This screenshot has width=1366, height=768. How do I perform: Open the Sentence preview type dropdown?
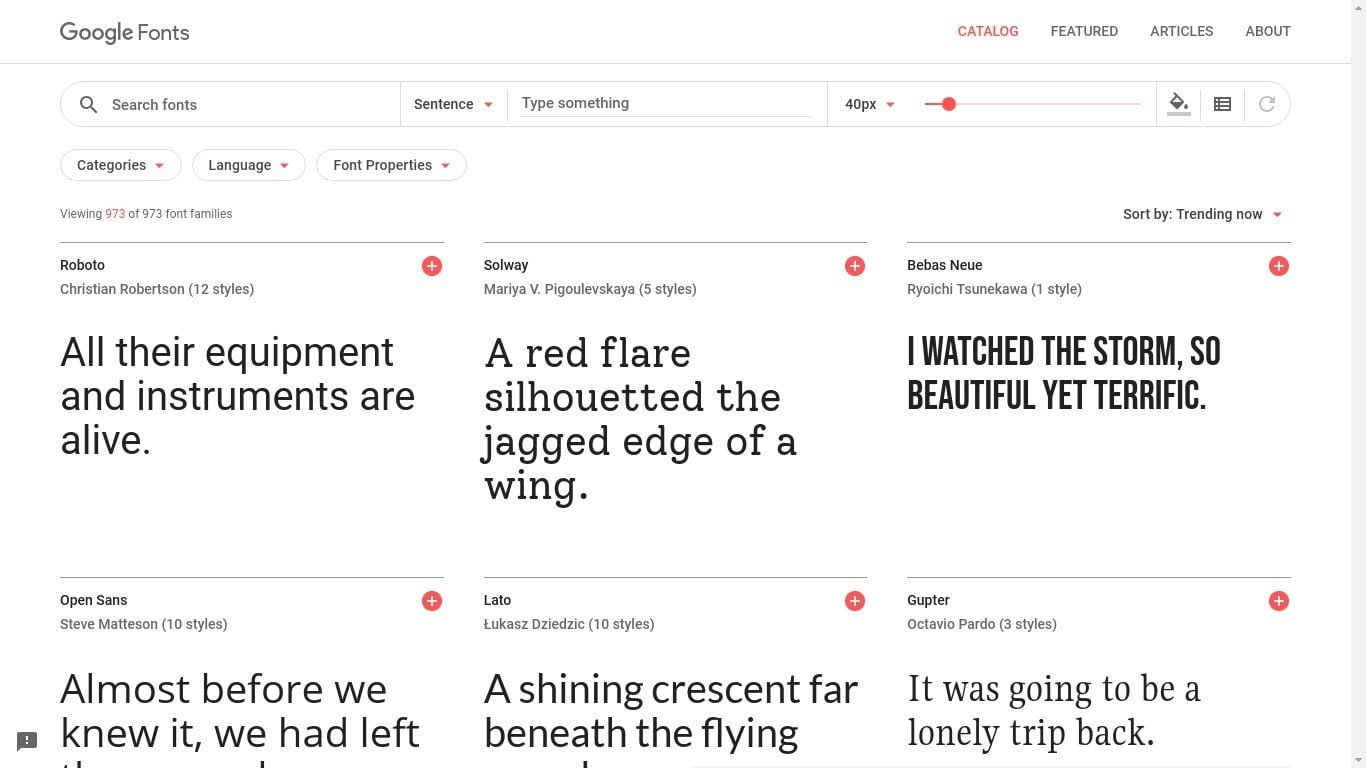click(453, 104)
